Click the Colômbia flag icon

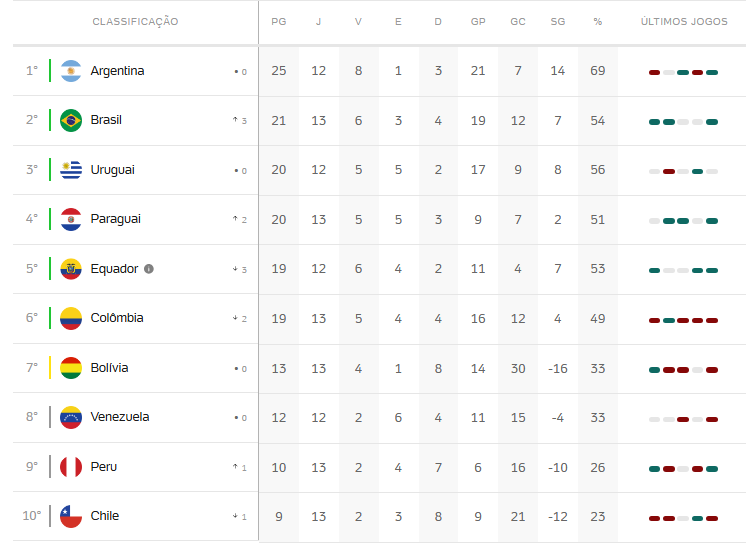click(71, 318)
